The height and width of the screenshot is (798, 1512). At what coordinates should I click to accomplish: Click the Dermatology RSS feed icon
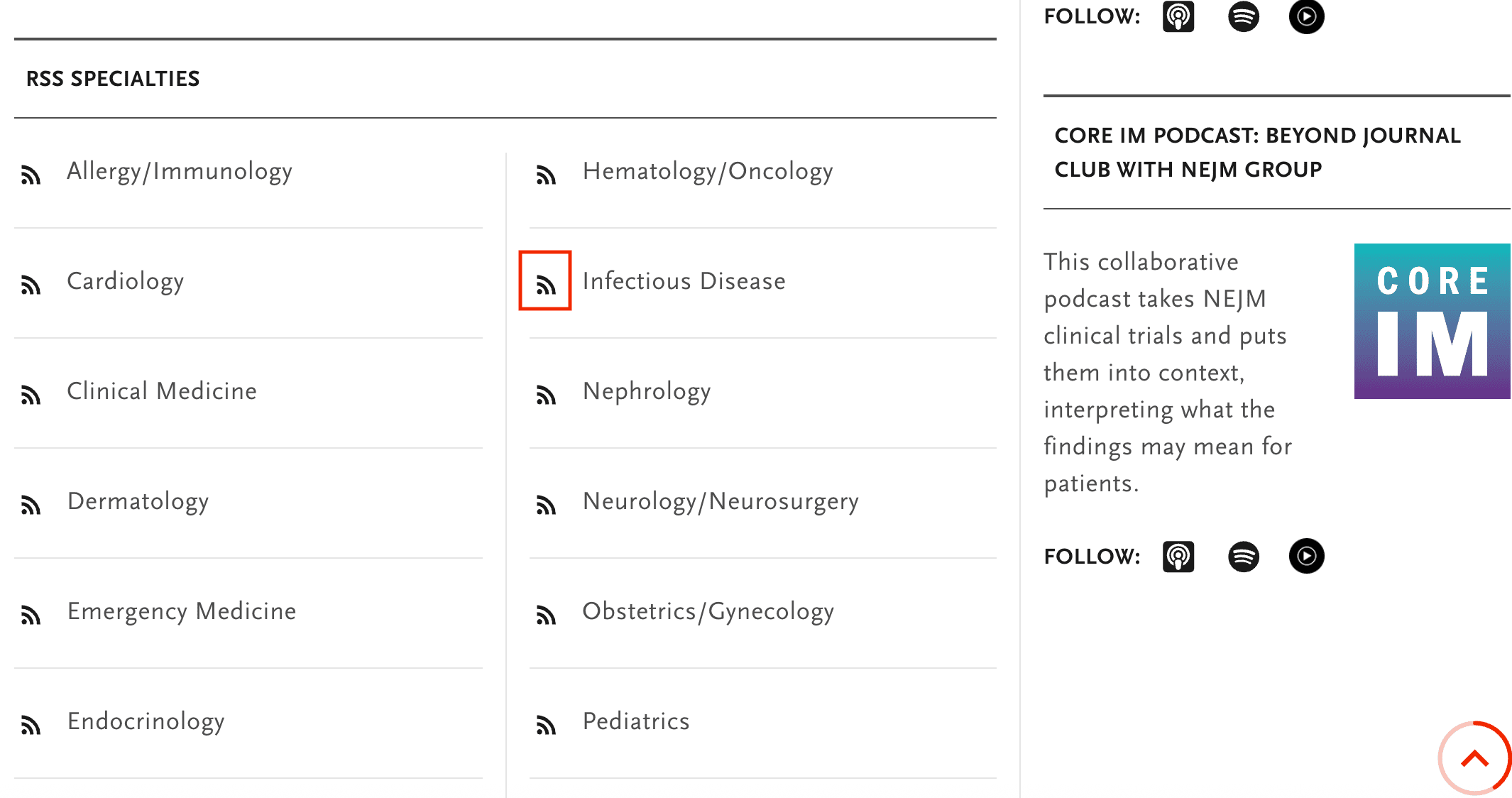pyautogui.click(x=31, y=505)
